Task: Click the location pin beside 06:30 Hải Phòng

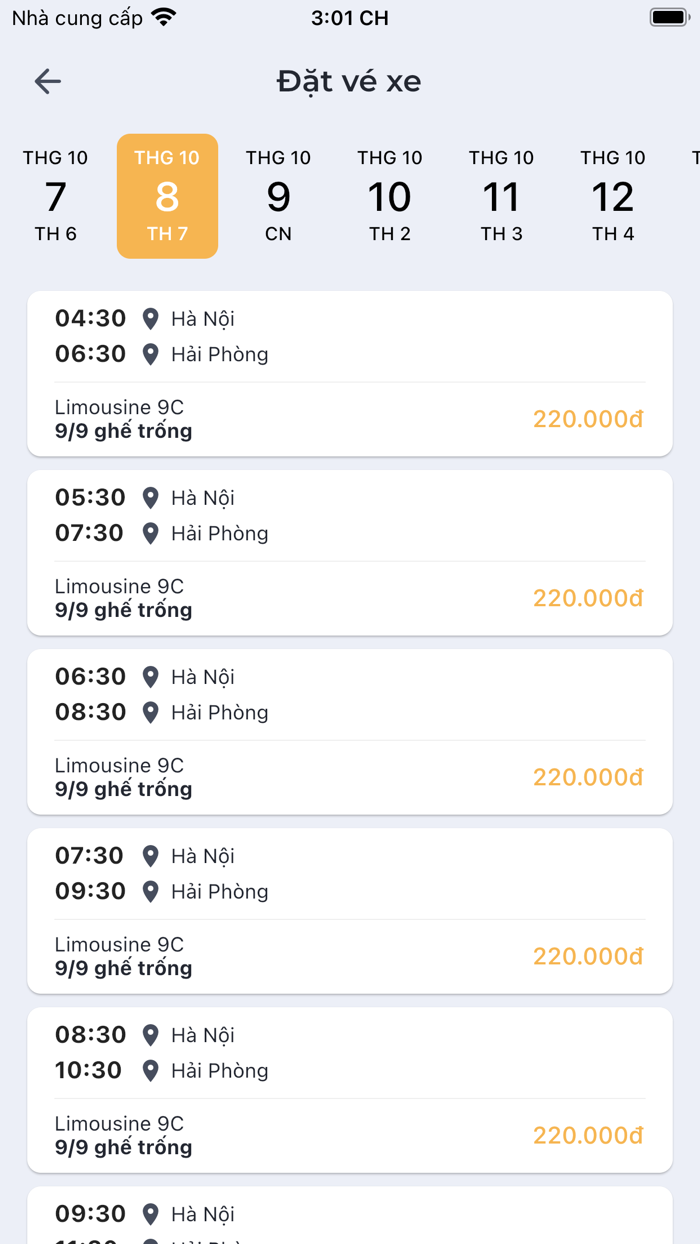Action: point(151,354)
